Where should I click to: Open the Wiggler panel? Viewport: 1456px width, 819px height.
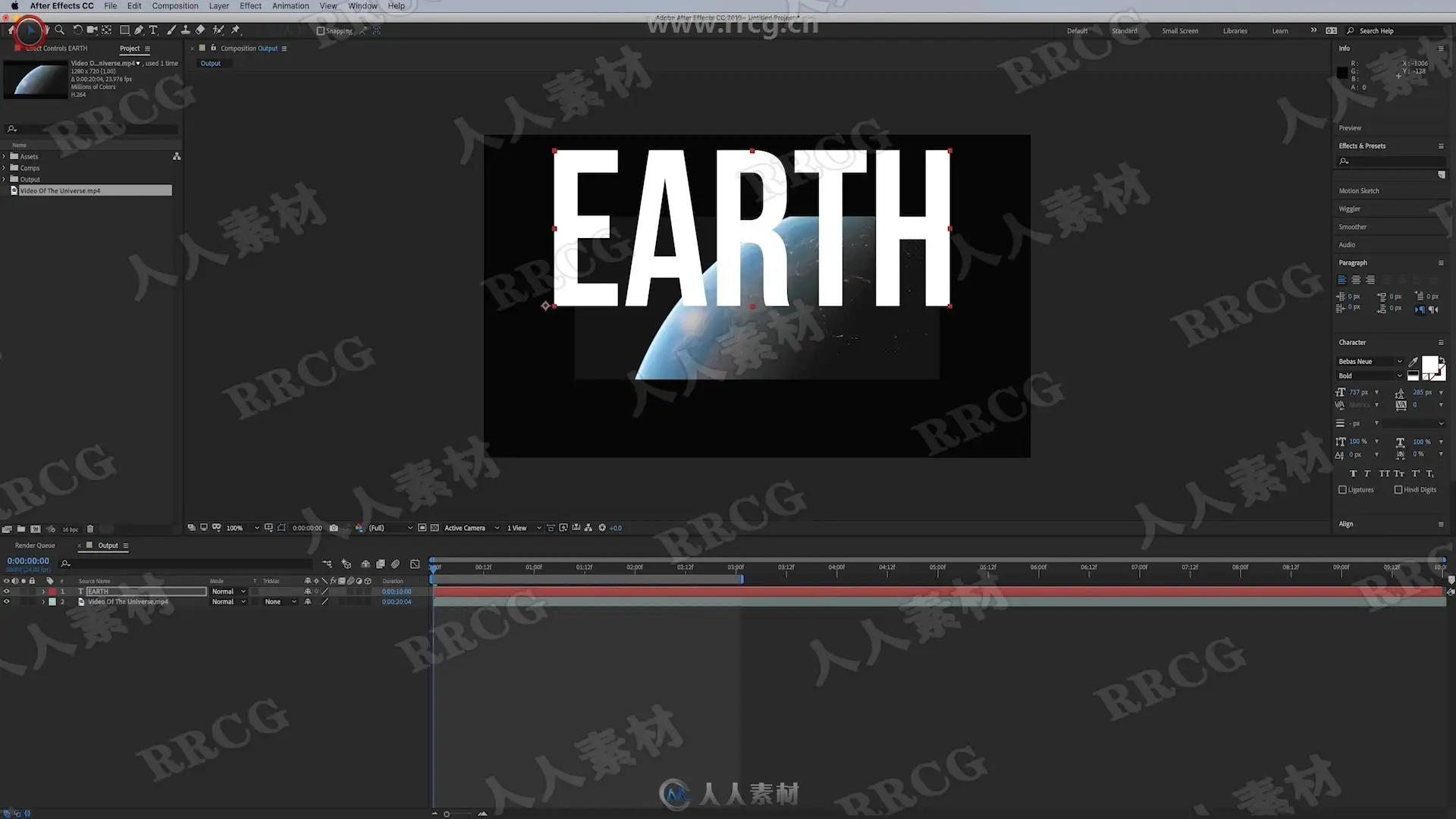pos(1349,209)
